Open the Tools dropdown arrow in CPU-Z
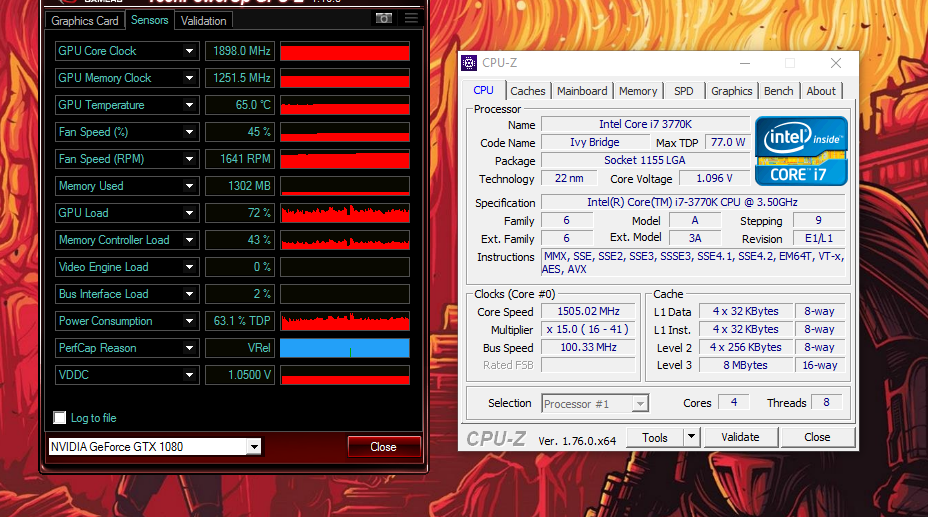Image resolution: width=928 pixels, height=517 pixels. (691, 437)
